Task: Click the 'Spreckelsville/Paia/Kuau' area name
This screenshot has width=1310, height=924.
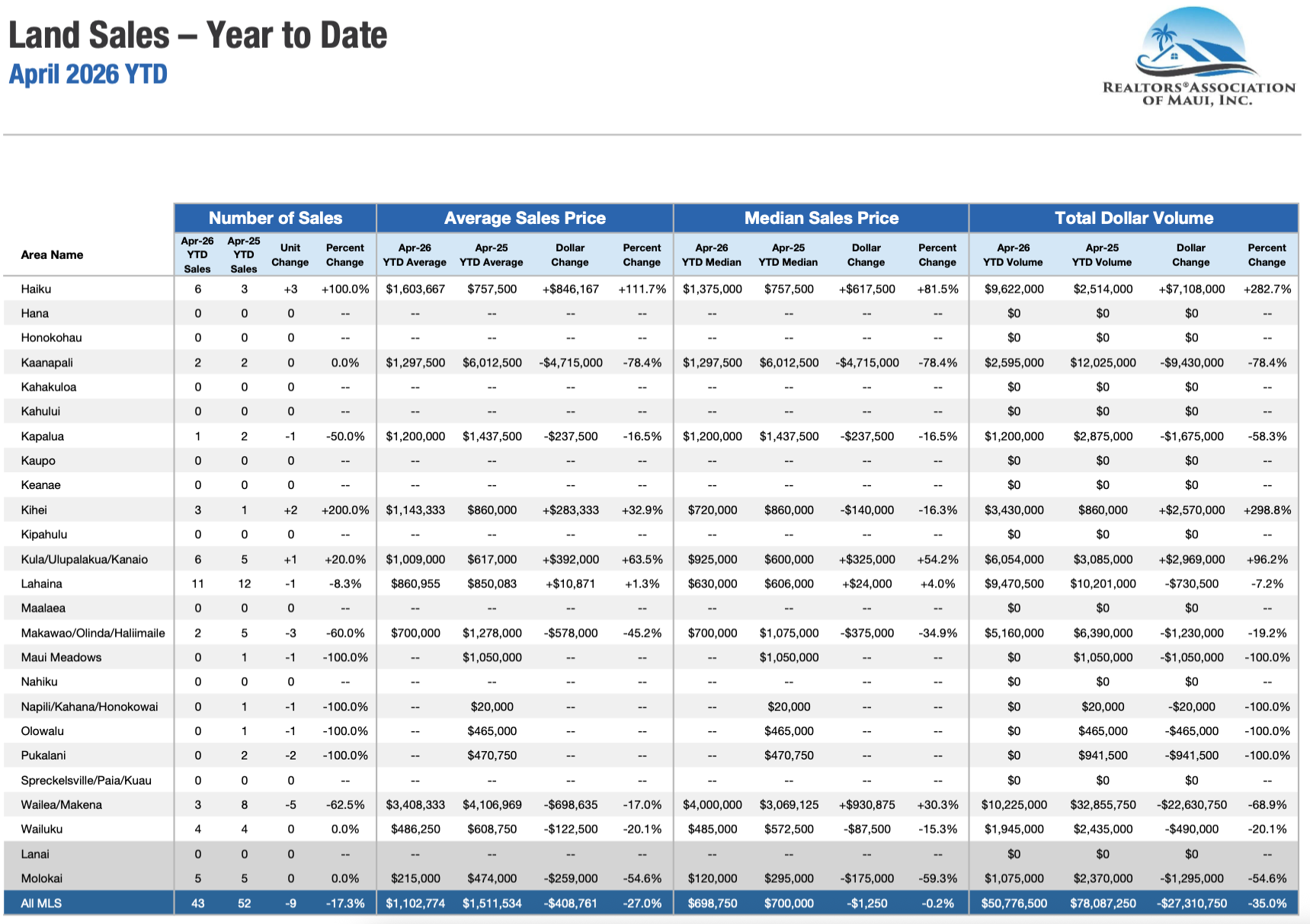Action: (85, 780)
